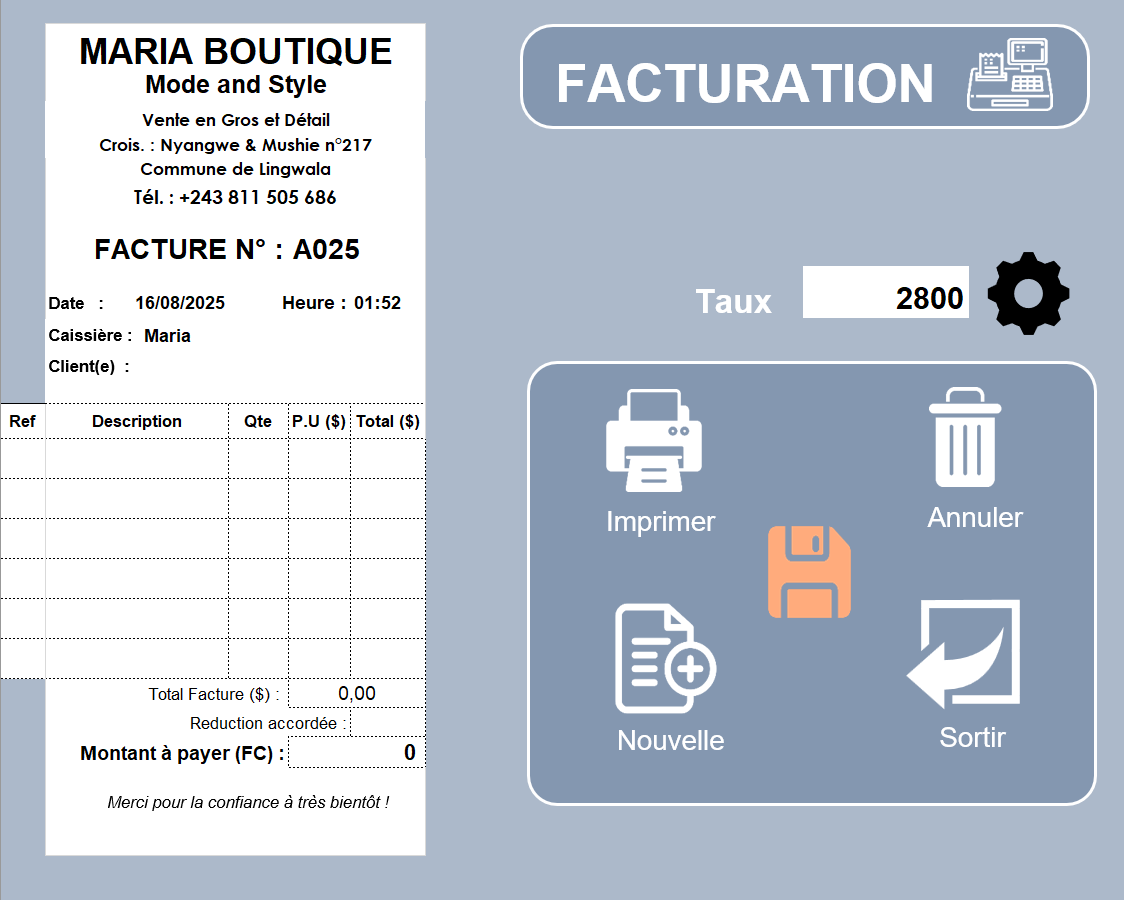Open settings with the black gear icon
1124x900 pixels.
tap(1028, 293)
